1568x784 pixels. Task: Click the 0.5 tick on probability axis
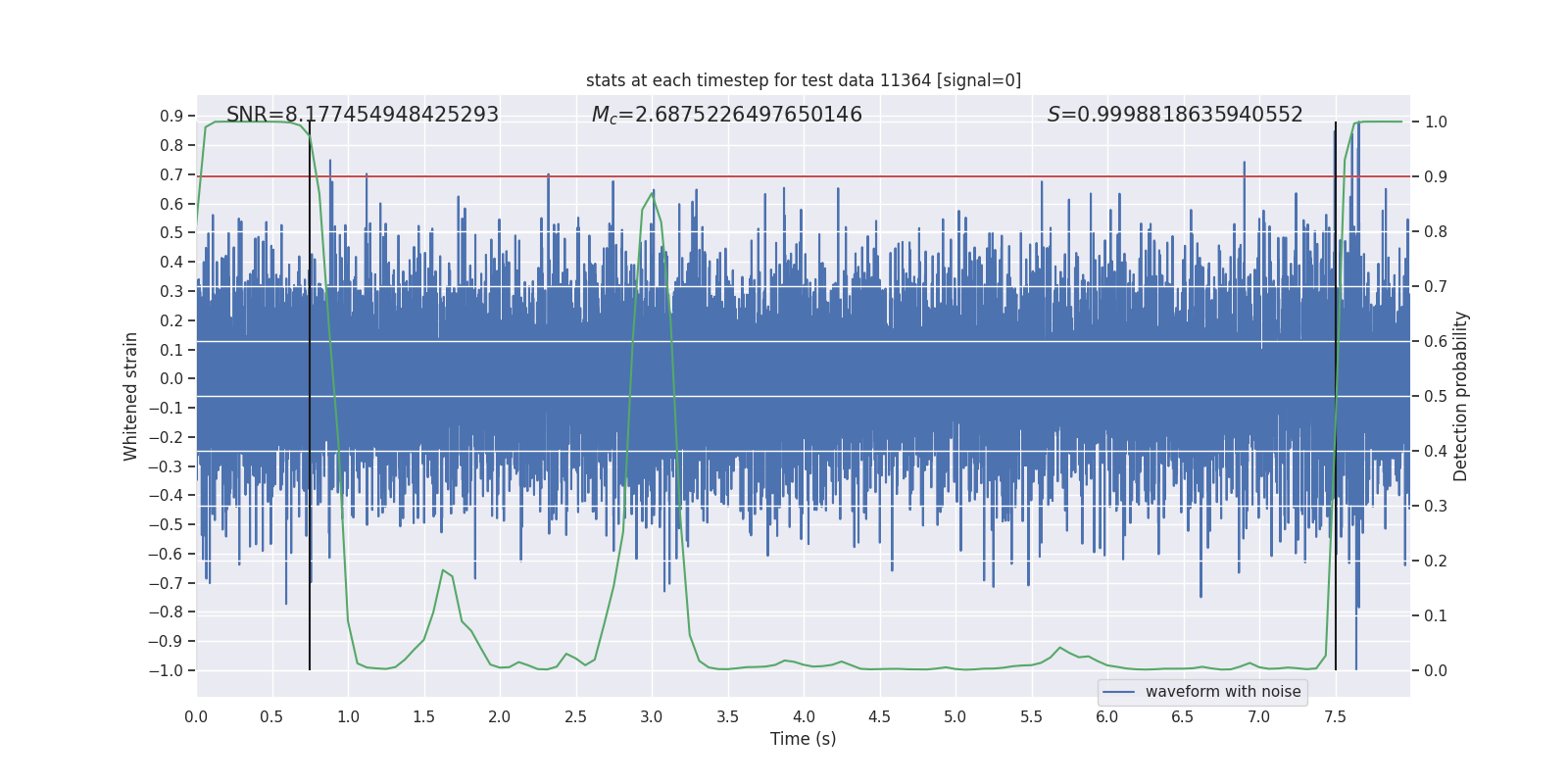tap(1436, 396)
